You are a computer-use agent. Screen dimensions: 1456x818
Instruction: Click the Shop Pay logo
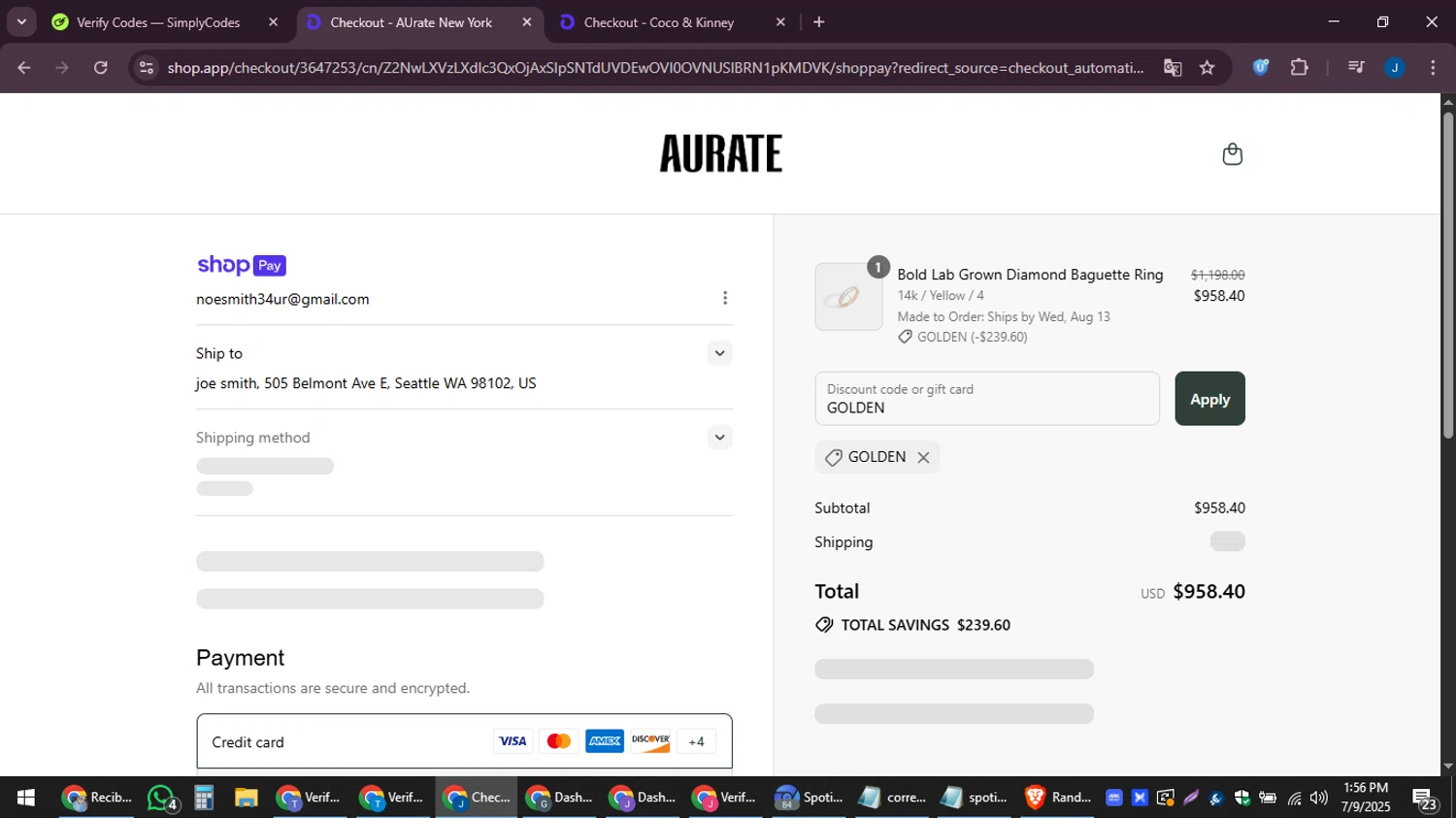click(x=241, y=265)
